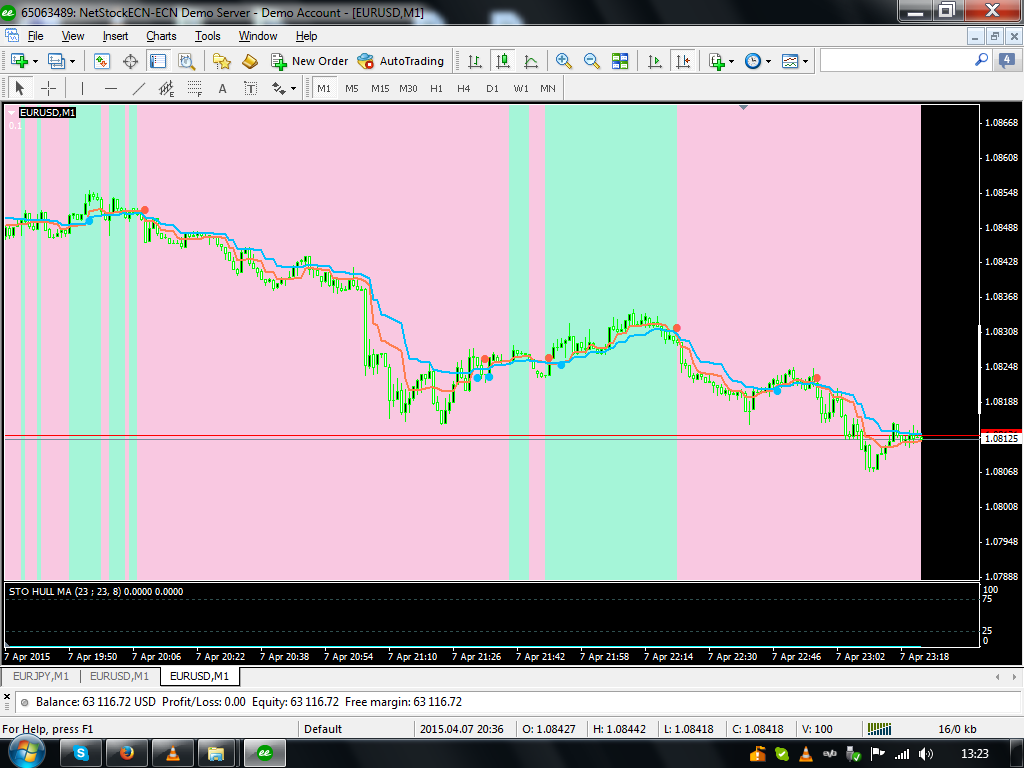Select the Text tool
This screenshot has width=1024, height=768.
[x=223, y=88]
